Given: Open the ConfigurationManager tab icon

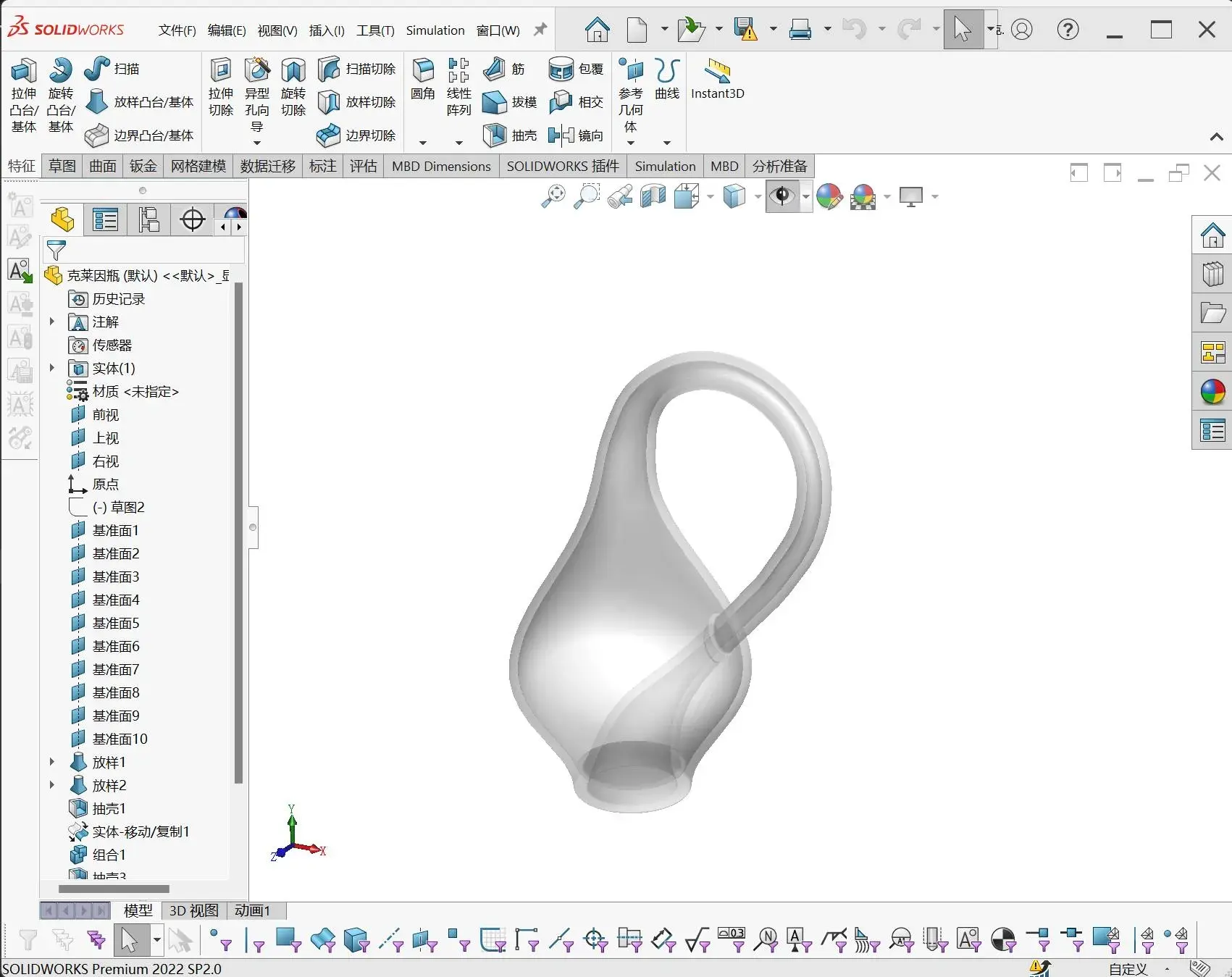Looking at the screenshot, I should click(x=149, y=220).
